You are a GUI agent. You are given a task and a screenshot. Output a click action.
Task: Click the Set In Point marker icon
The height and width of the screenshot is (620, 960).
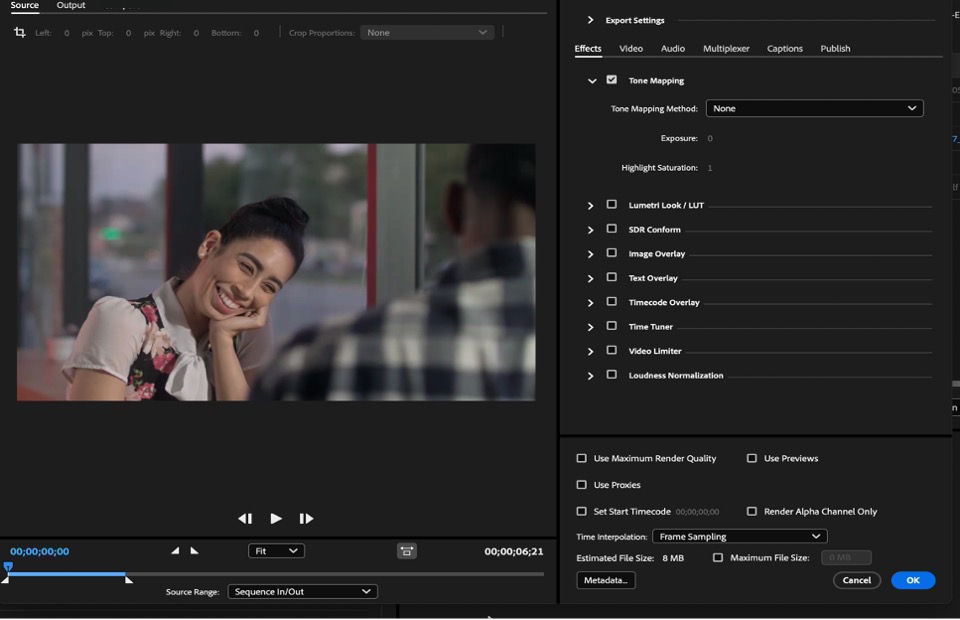(x=176, y=551)
